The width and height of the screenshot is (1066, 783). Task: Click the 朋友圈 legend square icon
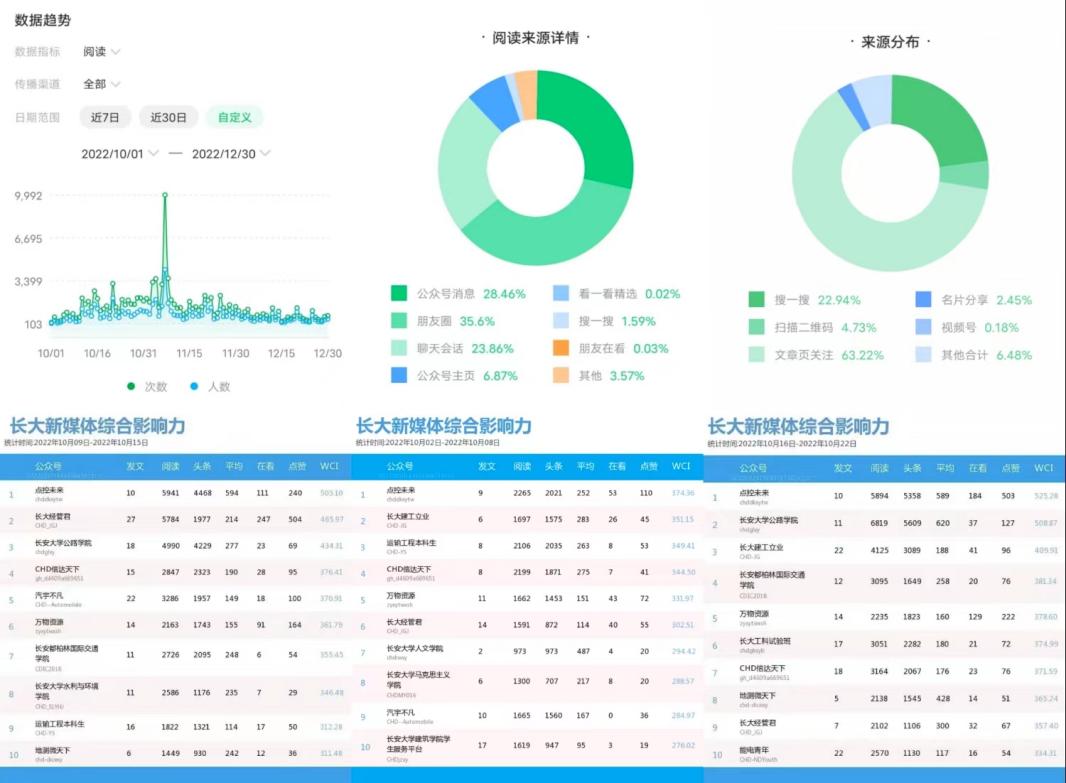point(399,321)
